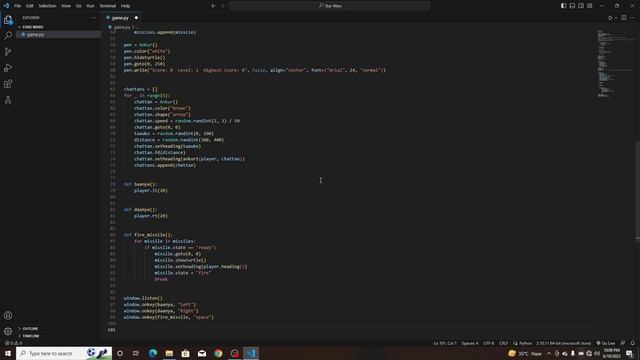The width and height of the screenshot is (640, 360).
Task: Open Google Chrome from taskbar
Action: pos(218,353)
